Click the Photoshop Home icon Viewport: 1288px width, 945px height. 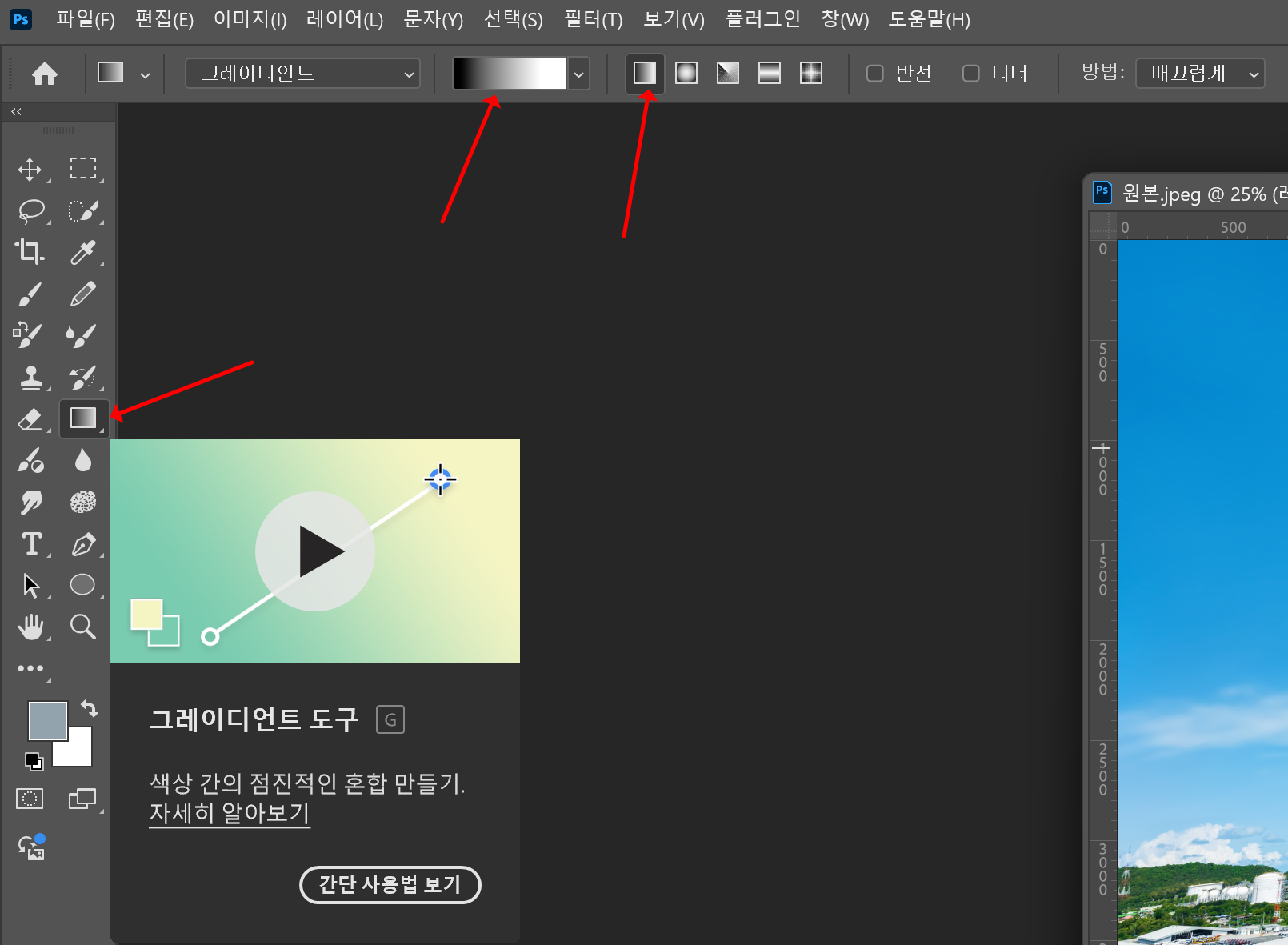pos(45,73)
